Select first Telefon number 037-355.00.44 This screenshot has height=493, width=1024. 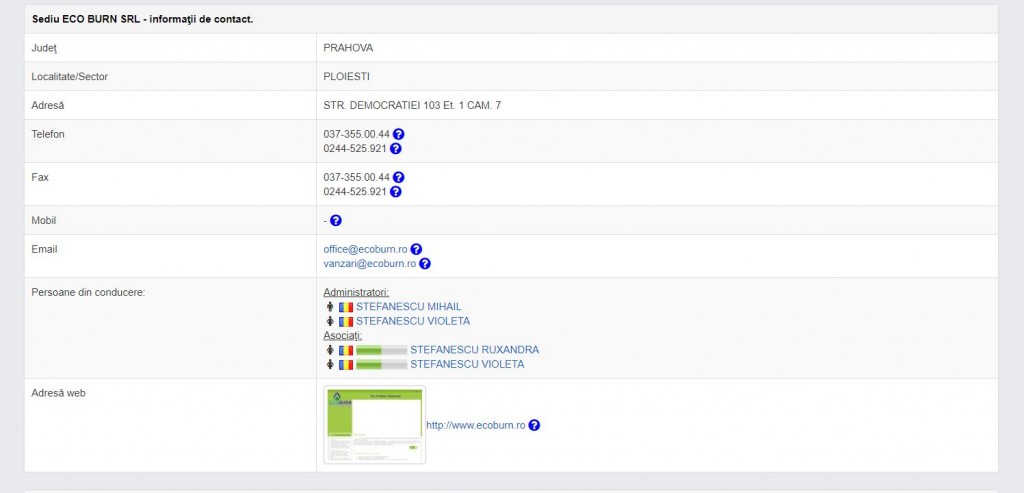click(x=357, y=134)
